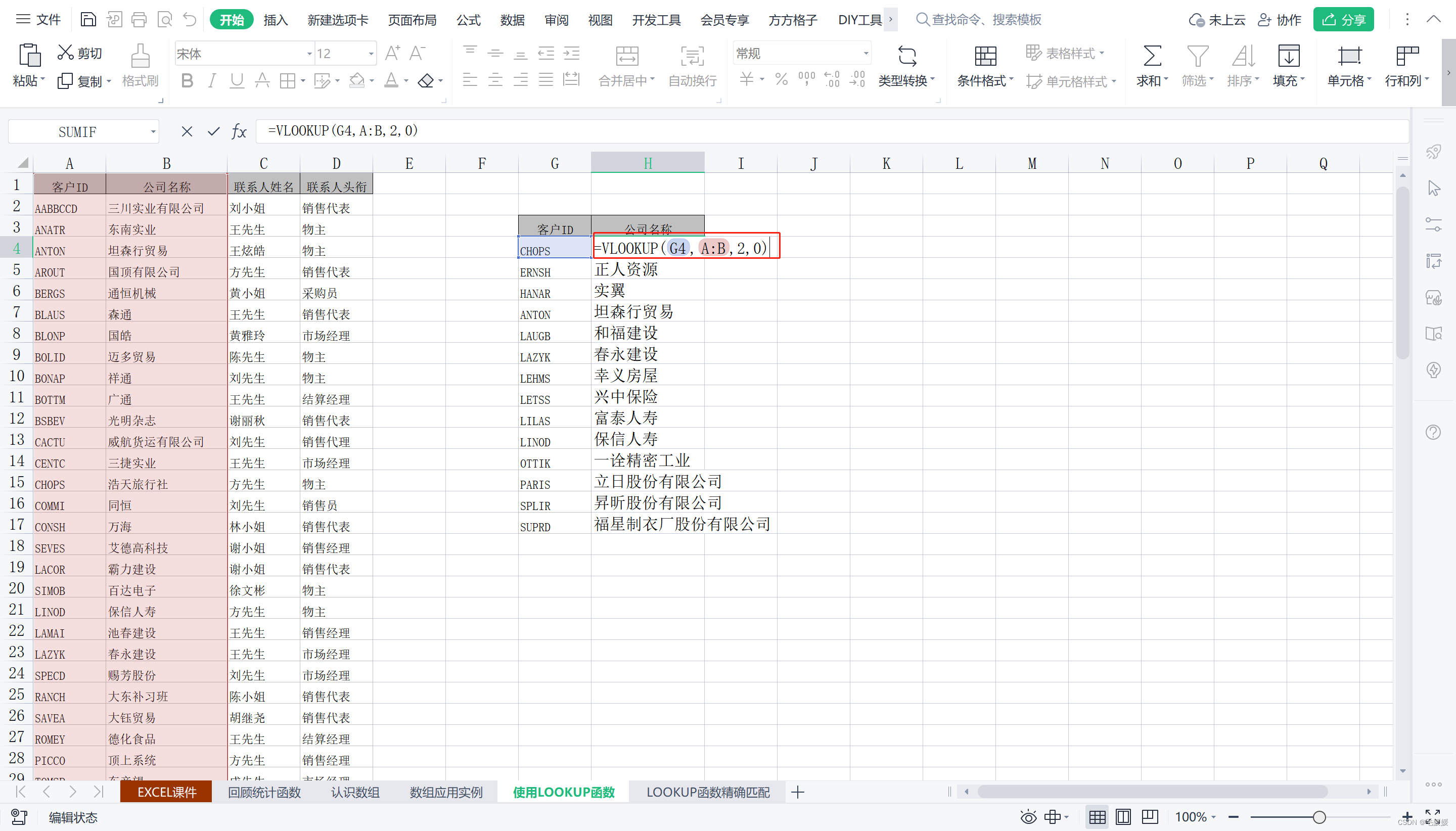Click the 协作 collaborate button

(1279, 20)
